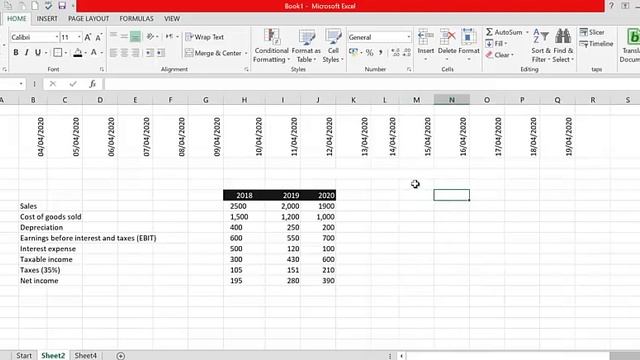Align text to middle
This screenshot has width=640, height=360.
124,37
